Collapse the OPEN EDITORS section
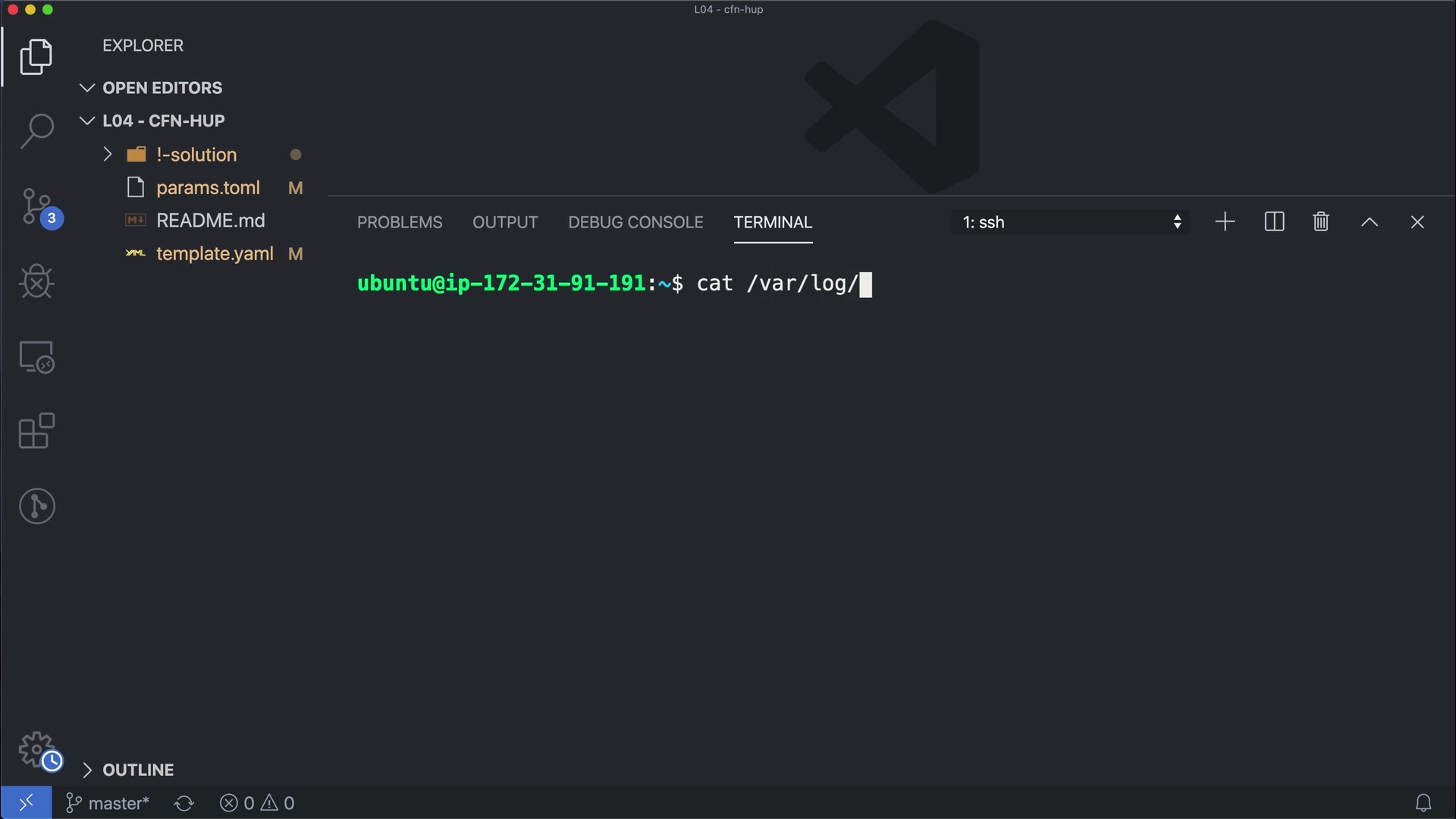Viewport: 1456px width, 819px height. [162, 88]
